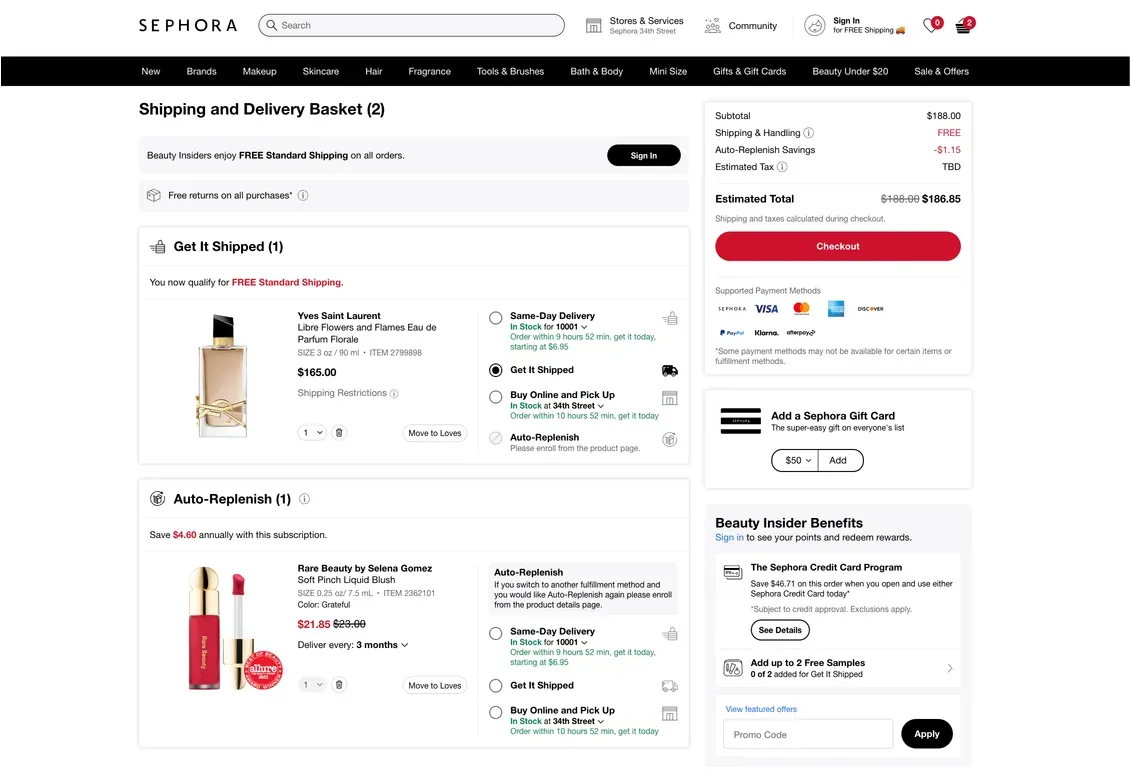Open the Makeup menu

[x=259, y=71]
